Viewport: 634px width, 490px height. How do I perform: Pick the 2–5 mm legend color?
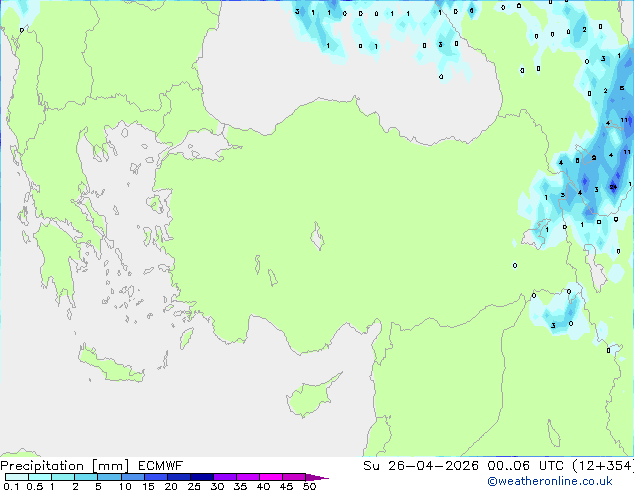[86, 477]
